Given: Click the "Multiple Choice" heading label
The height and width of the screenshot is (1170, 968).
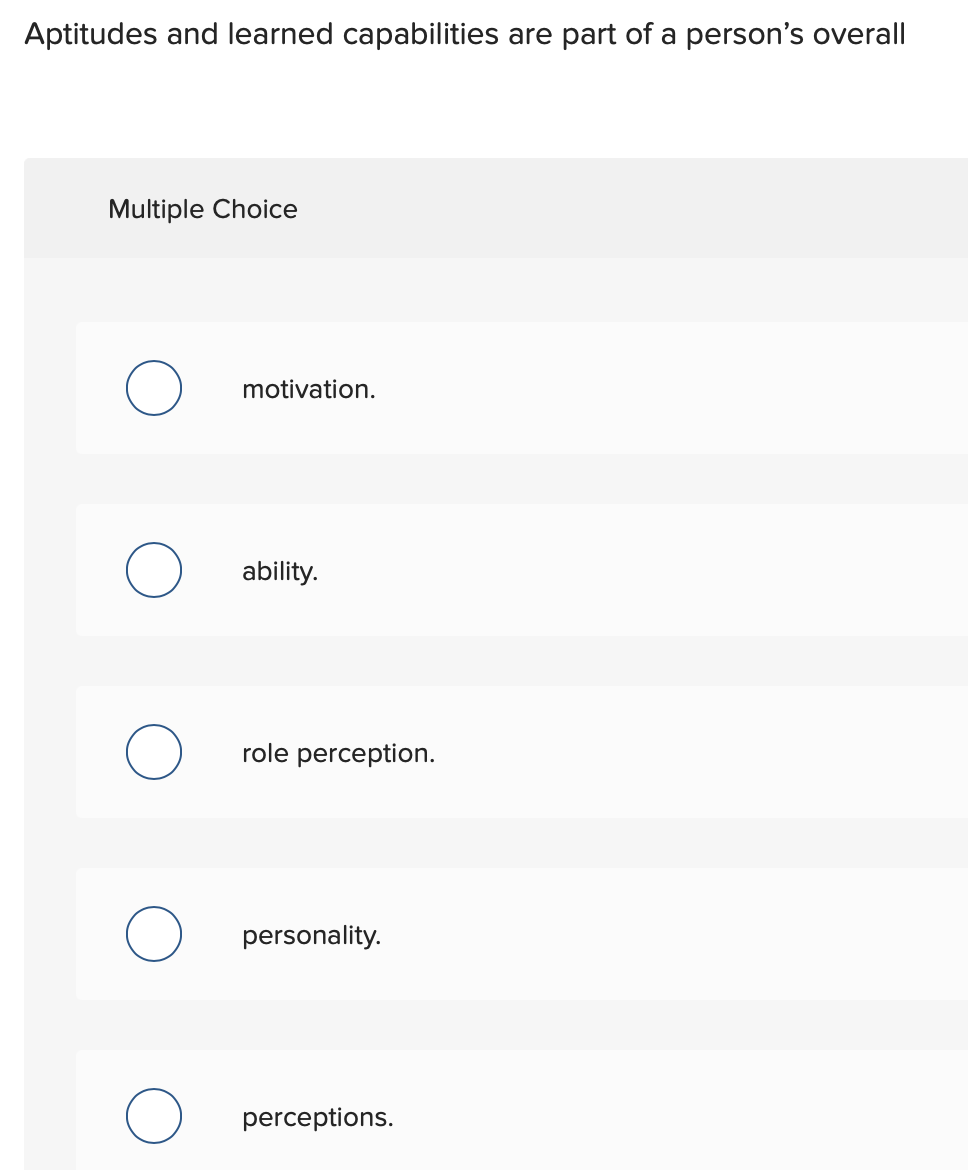Looking at the screenshot, I should [203, 209].
